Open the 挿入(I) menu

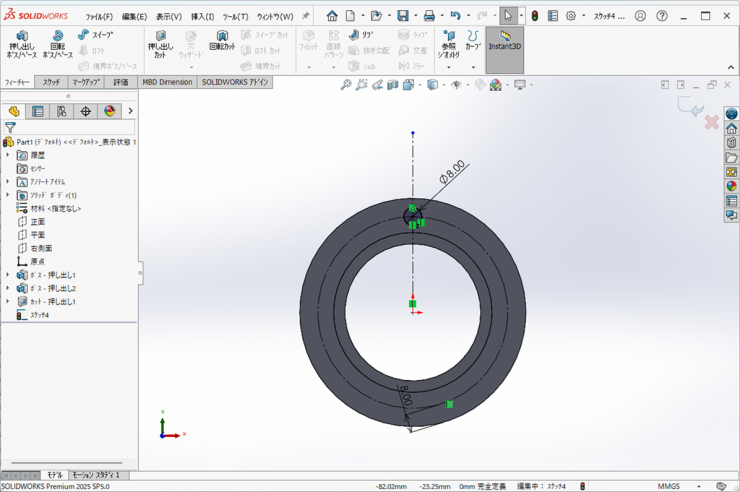[x=202, y=17]
